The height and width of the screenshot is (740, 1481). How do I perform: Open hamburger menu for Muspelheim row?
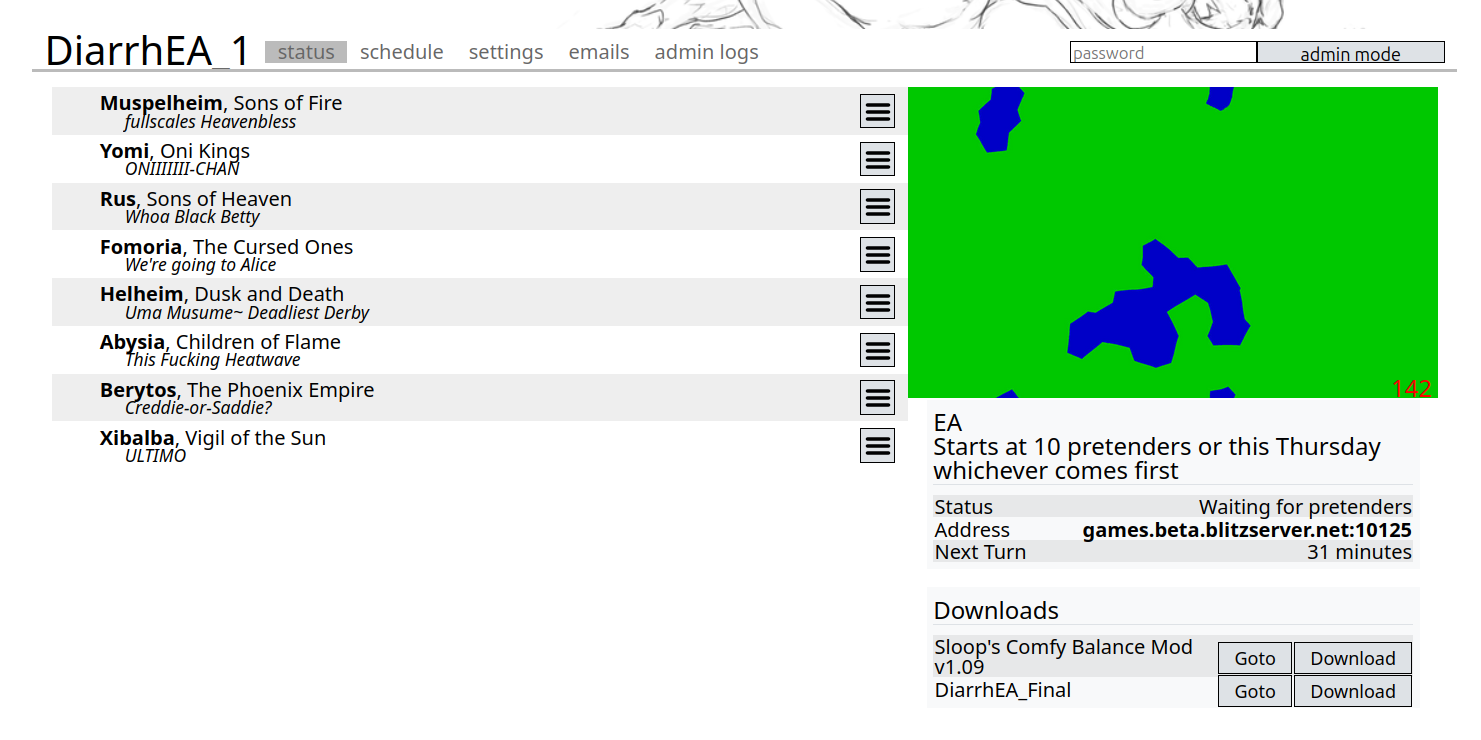click(x=877, y=111)
